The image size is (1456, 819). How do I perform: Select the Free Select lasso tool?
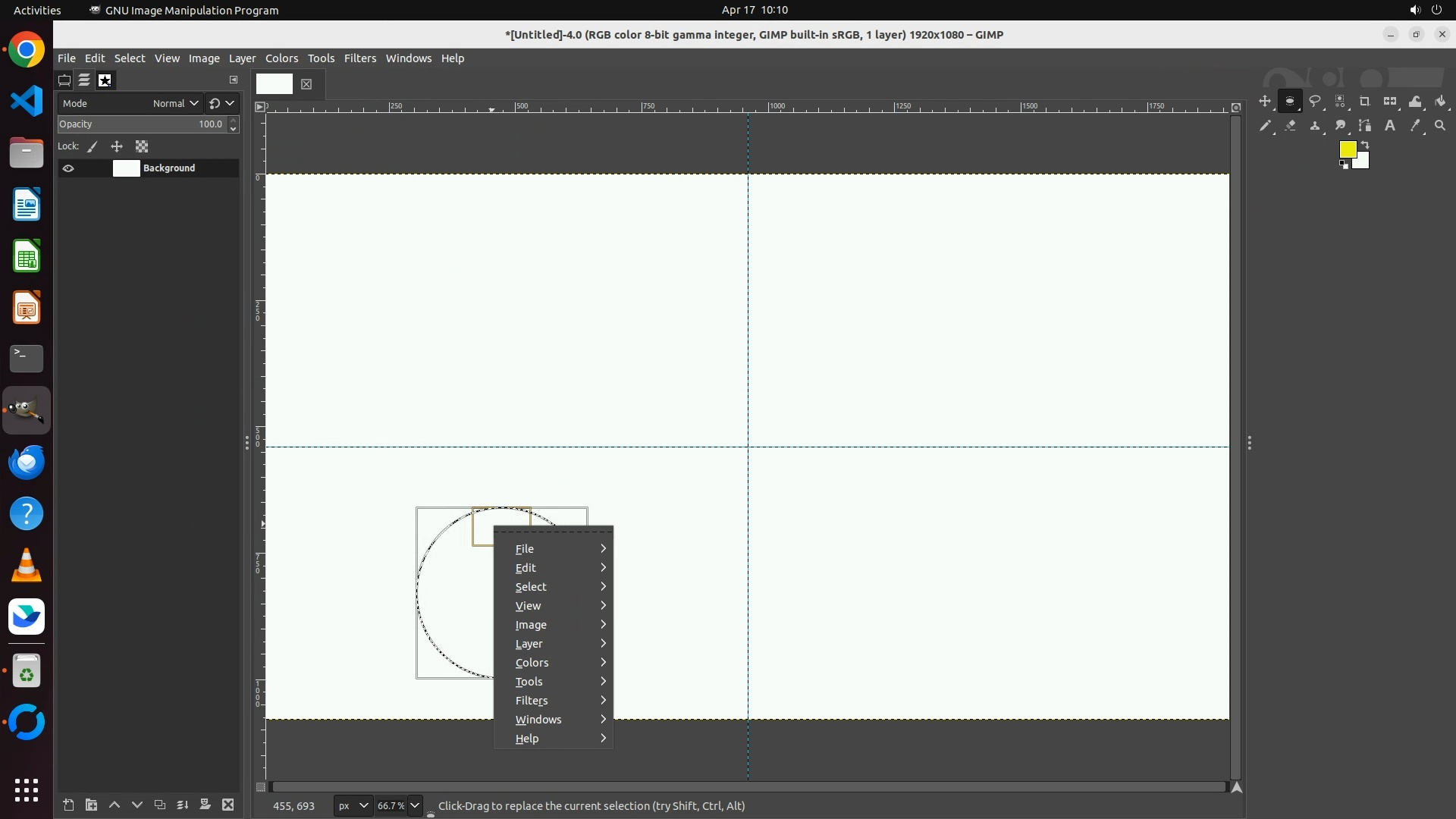click(x=1315, y=102)
